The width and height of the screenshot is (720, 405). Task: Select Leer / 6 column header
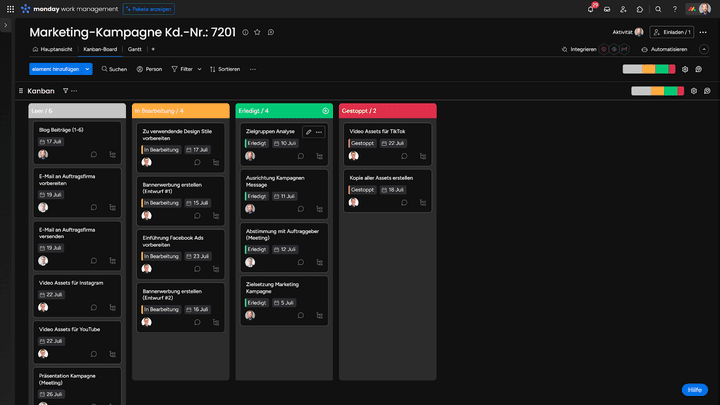click(77, 111)
